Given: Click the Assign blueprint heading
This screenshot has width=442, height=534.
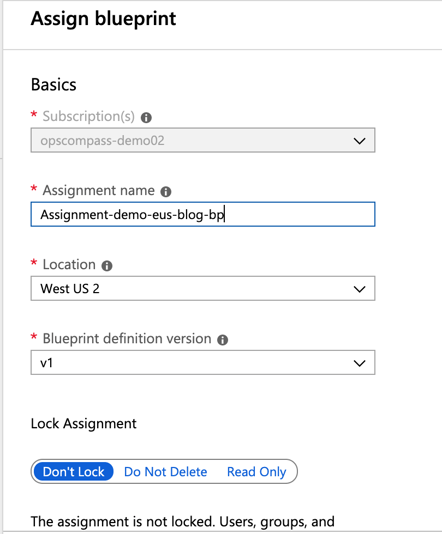Looking at the screenshot, I should click(104, 19).
